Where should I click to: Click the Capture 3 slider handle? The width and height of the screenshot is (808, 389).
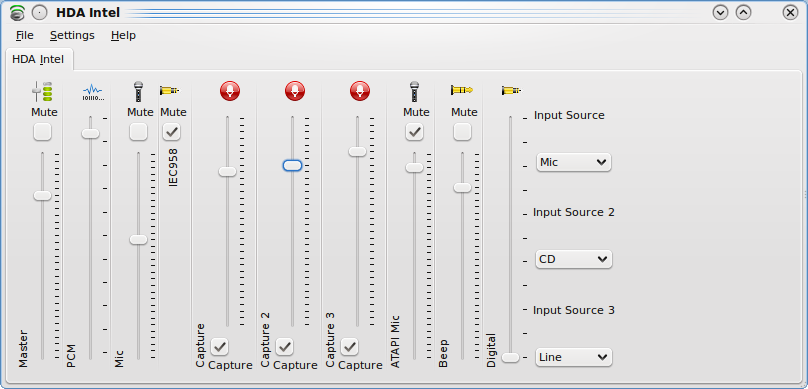click(x=357, y=151)
